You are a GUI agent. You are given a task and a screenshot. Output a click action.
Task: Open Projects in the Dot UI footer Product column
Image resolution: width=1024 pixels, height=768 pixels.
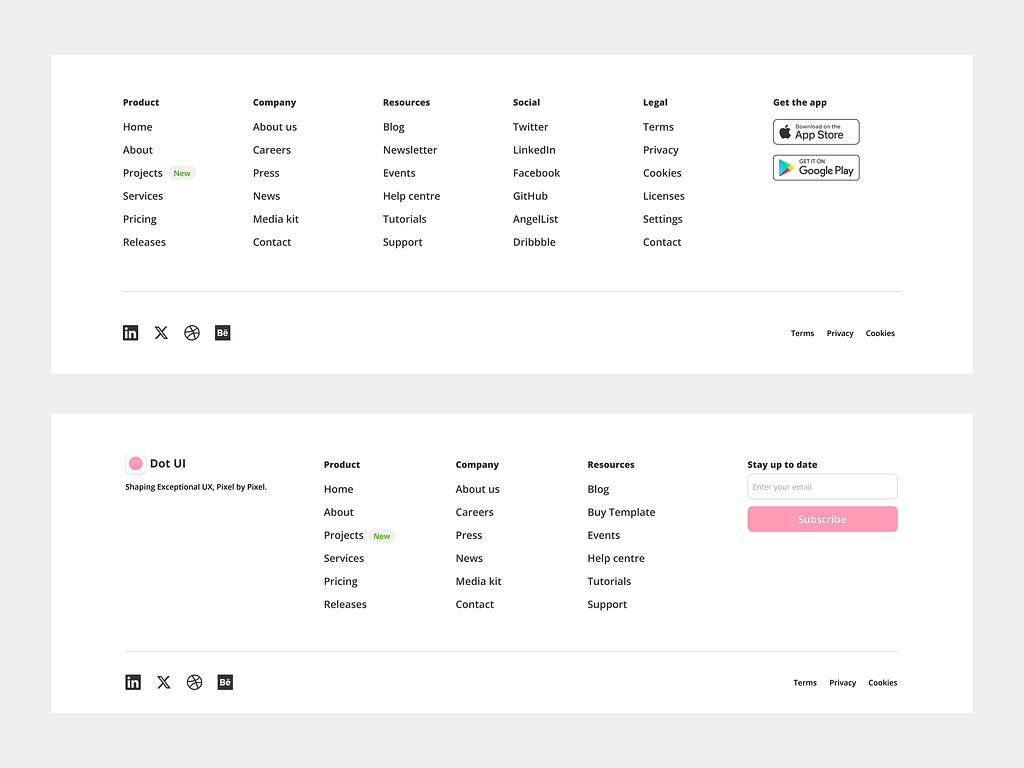pyautogui.click(x=344, y=536)
